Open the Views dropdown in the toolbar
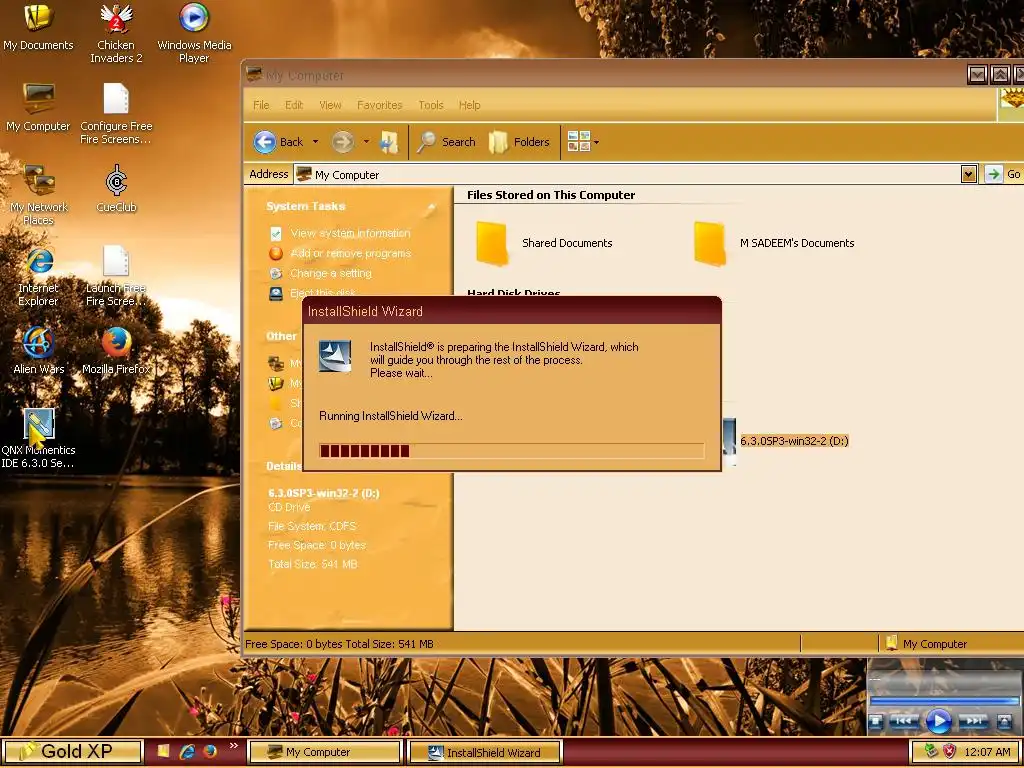This screenshot has height=768, width=1024. click(x=583, y=142)
